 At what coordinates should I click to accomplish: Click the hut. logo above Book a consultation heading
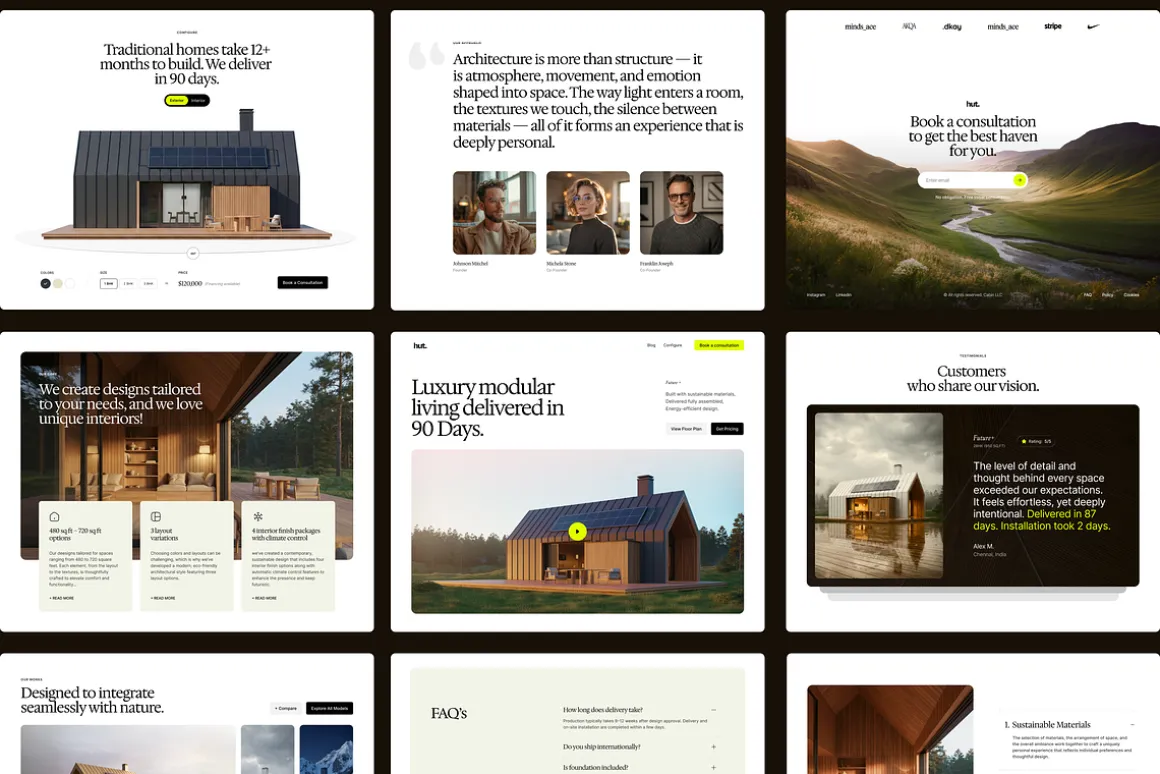point(972,104)
